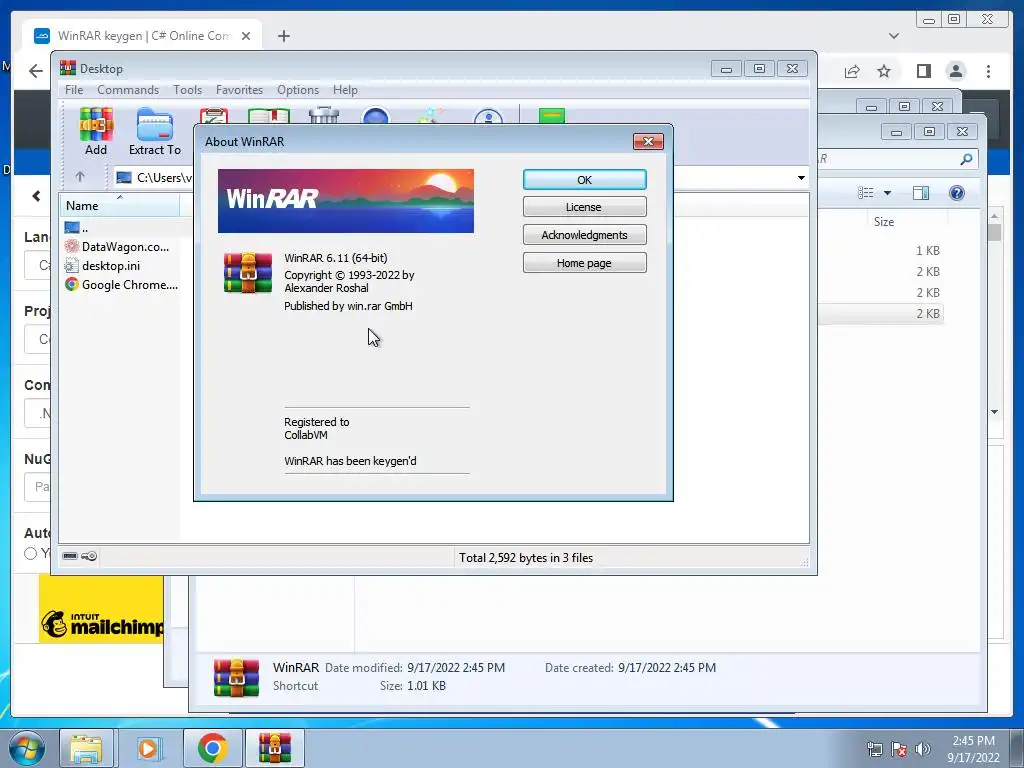Click the network tray icon
The height and width of the screenshot is (768, 1024).
[874, 749]
